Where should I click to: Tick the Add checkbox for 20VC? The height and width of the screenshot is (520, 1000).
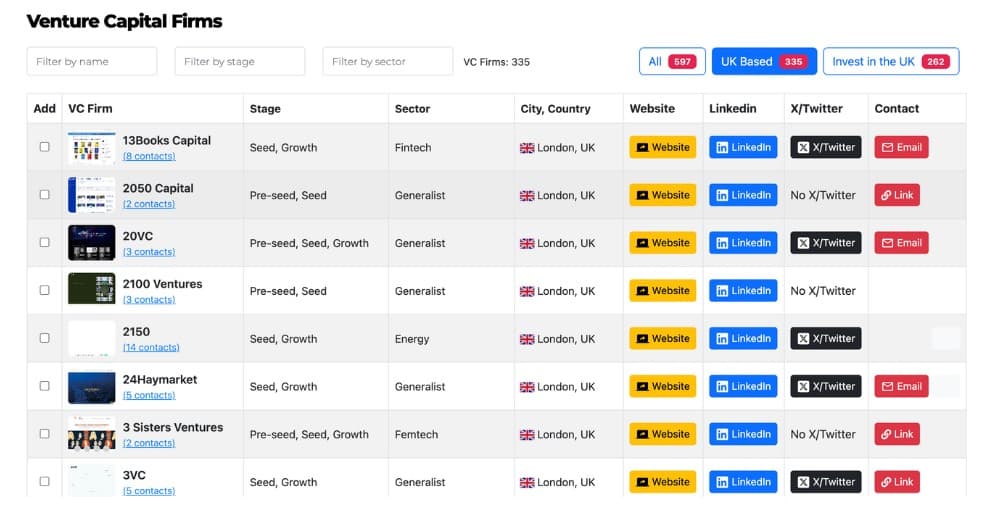(44, 243)
